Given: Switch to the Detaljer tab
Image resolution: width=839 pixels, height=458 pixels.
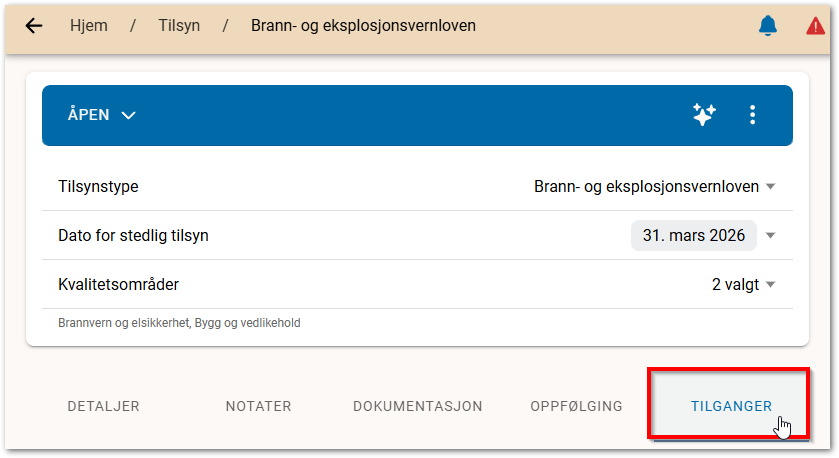Looking at the screenshot, I should pos(103,406).
